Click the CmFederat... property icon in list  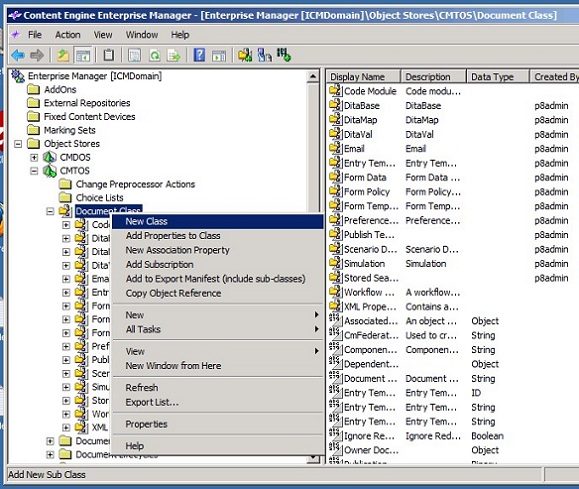335,334
